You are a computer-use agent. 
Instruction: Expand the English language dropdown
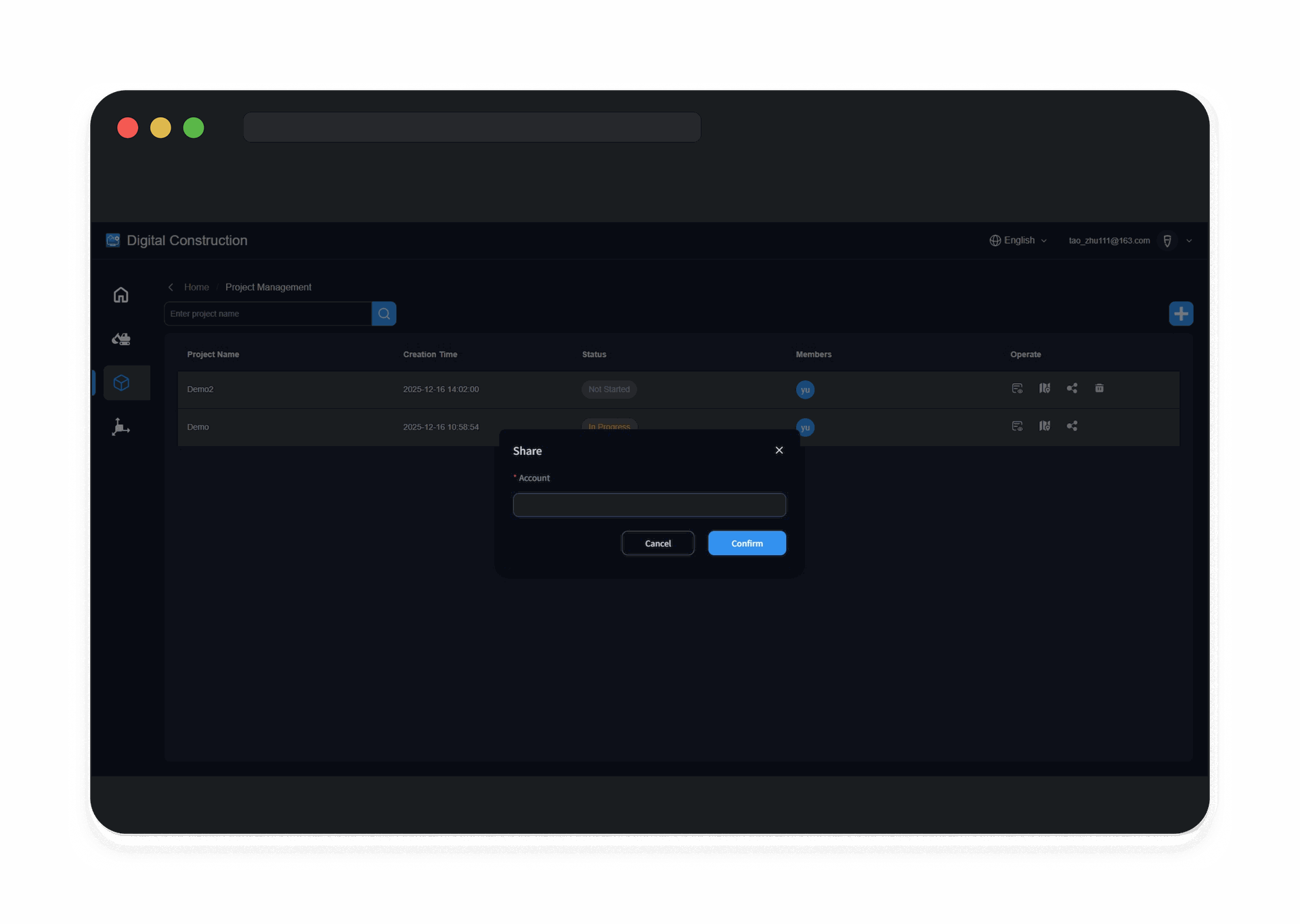1018,240
